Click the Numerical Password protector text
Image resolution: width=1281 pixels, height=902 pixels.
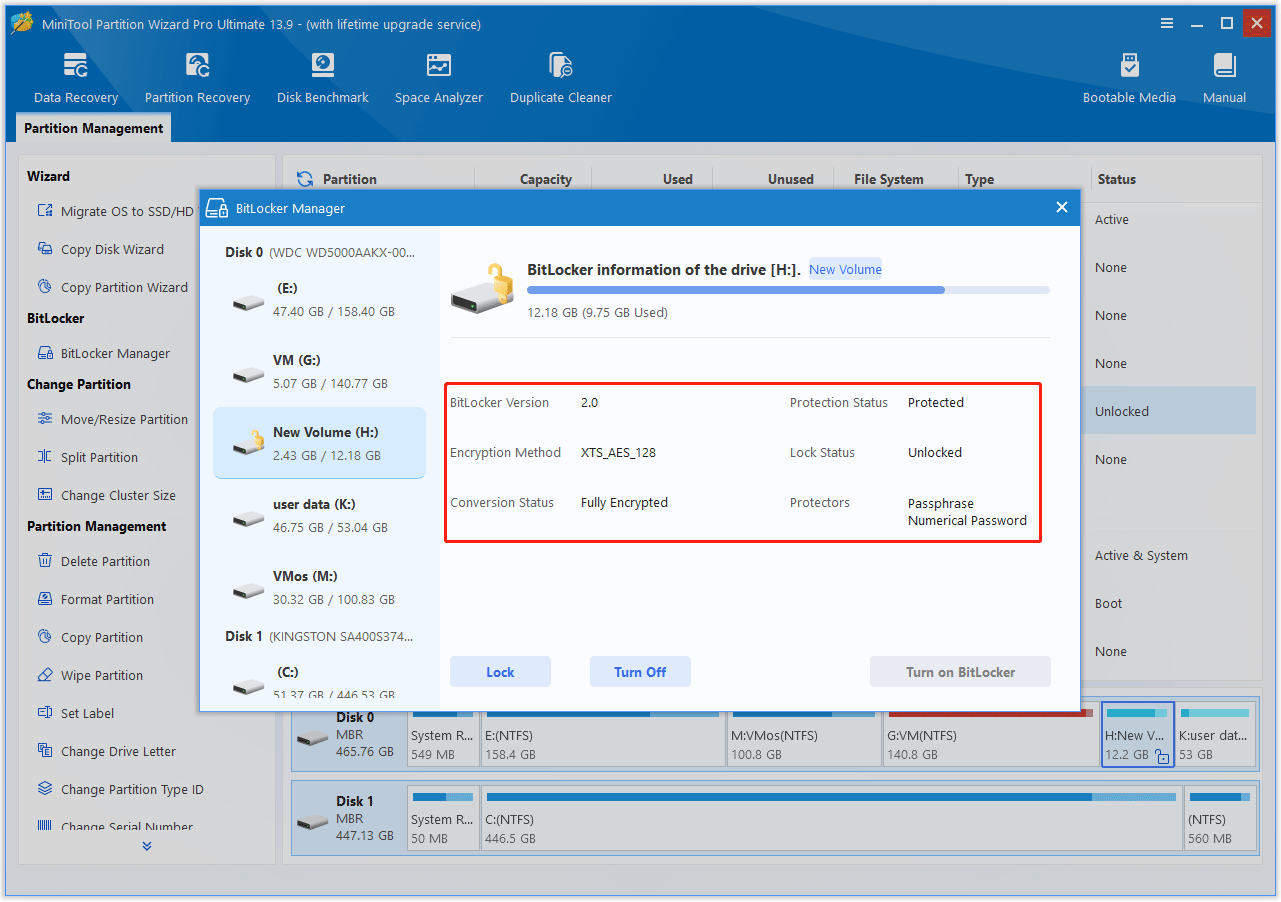[967, 520]
